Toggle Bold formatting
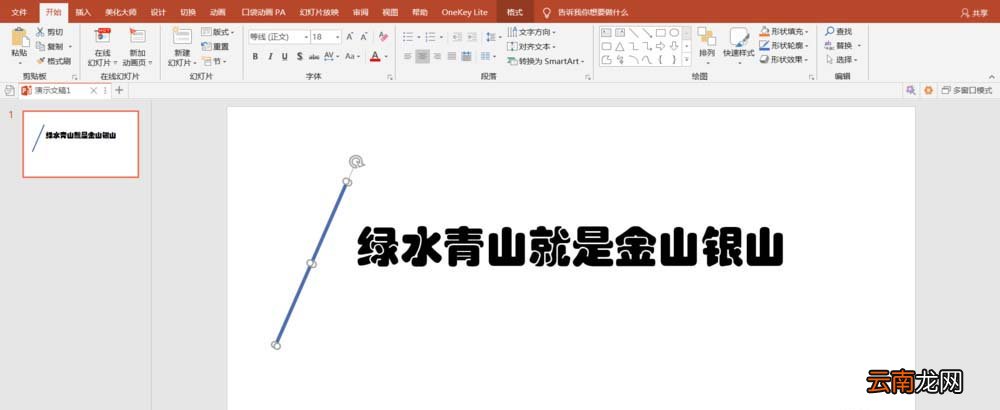The height and width of the screenshot is (410, 1000). point(255,57)
